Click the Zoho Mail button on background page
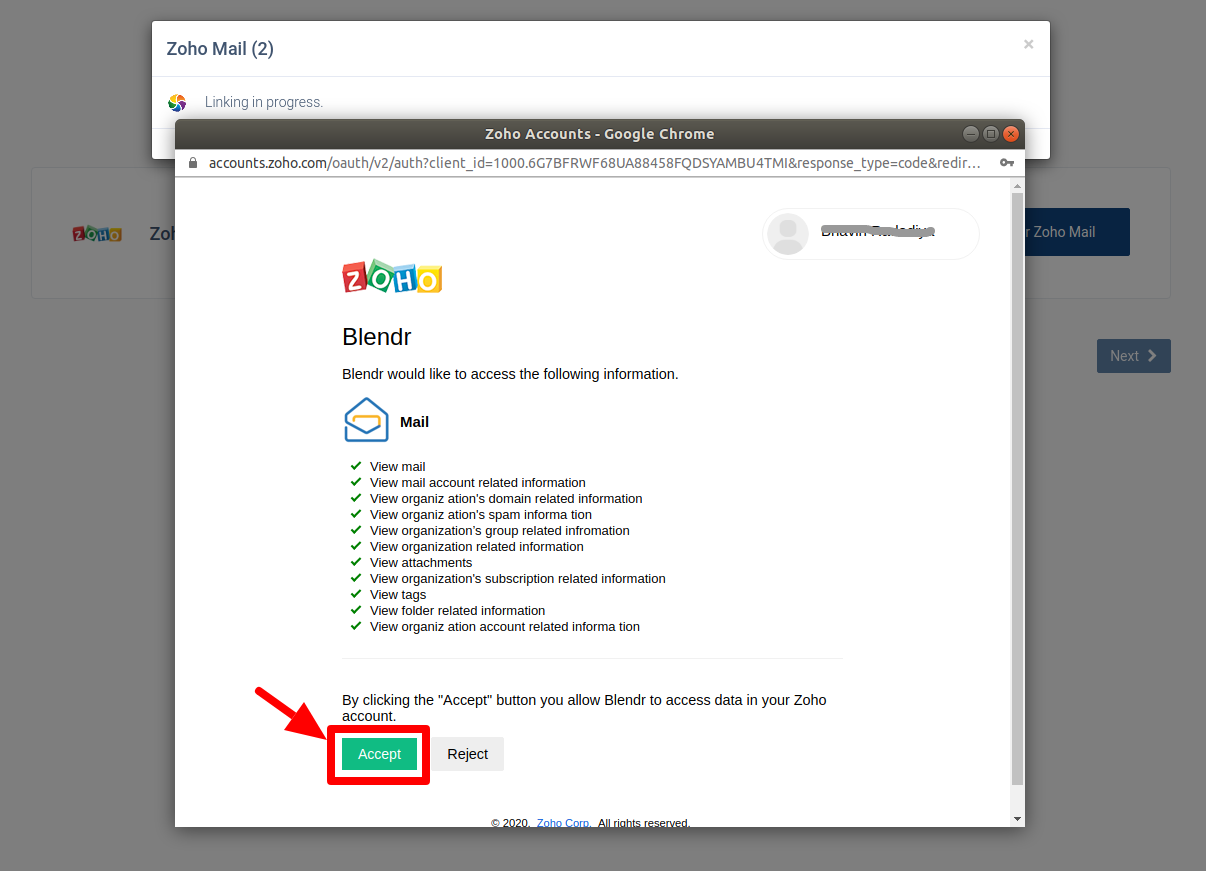This screenshot has width=1206, height=871. click(1076, 232)
